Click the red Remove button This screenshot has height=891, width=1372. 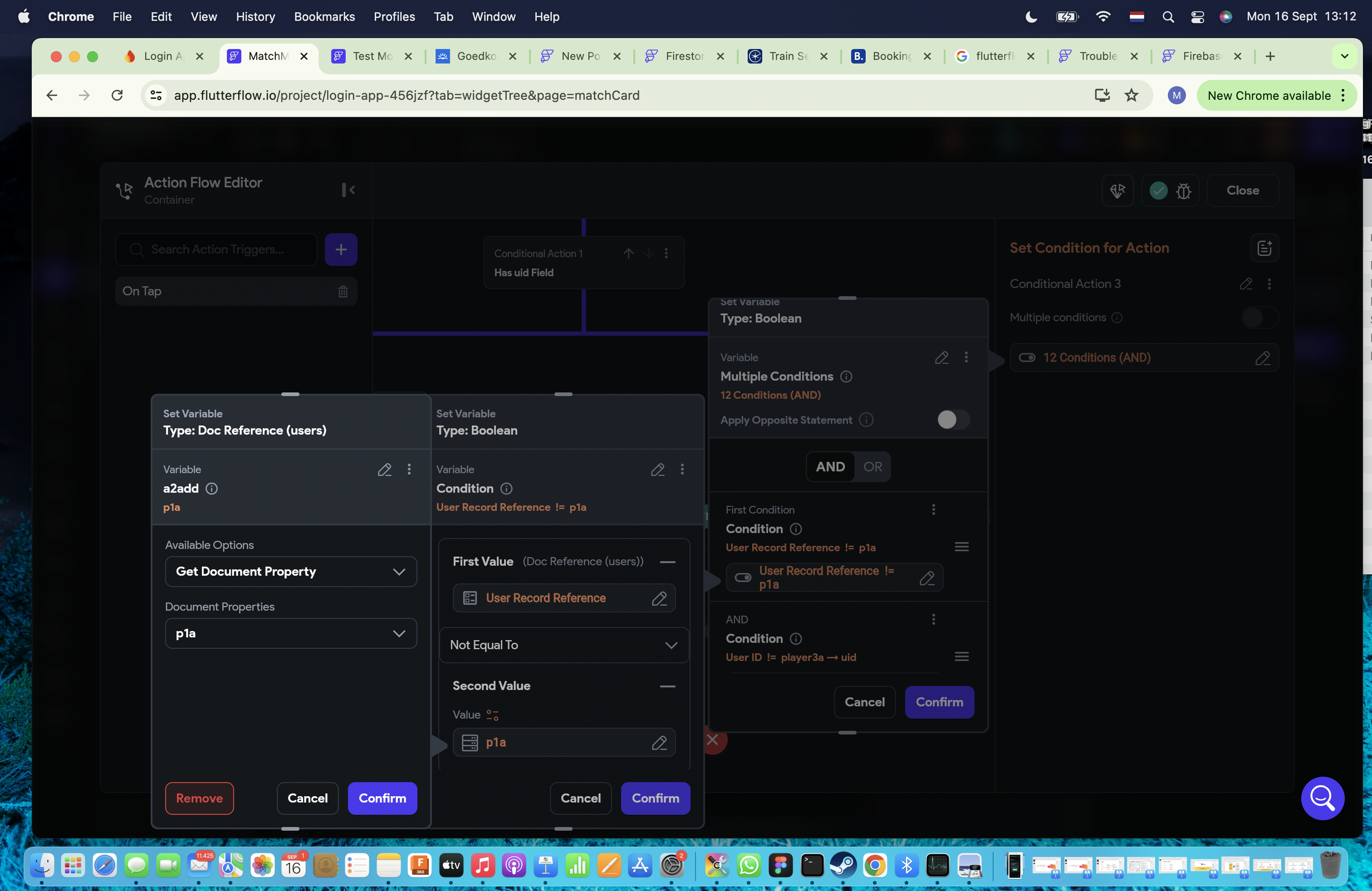click(199, 798)
